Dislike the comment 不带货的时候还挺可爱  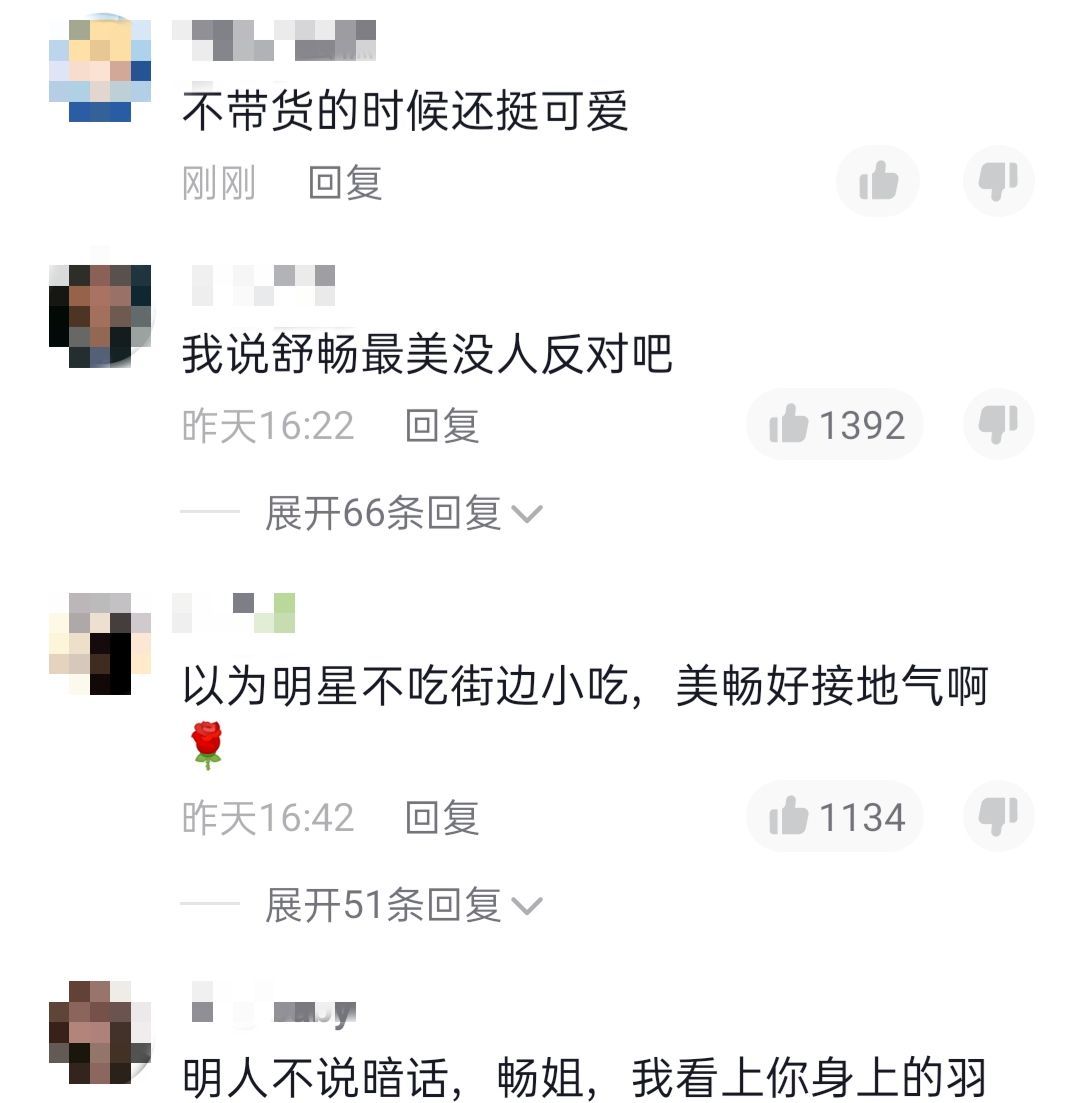998,181
